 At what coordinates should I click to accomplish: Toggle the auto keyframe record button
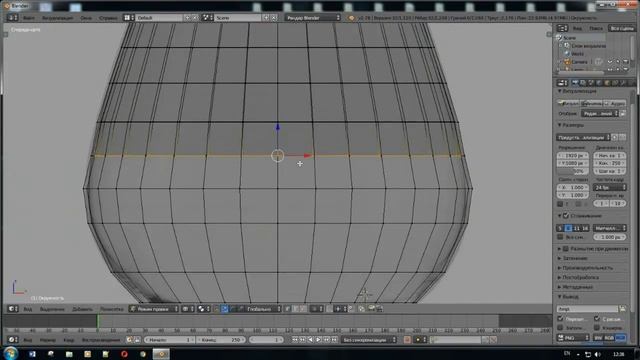407,340
